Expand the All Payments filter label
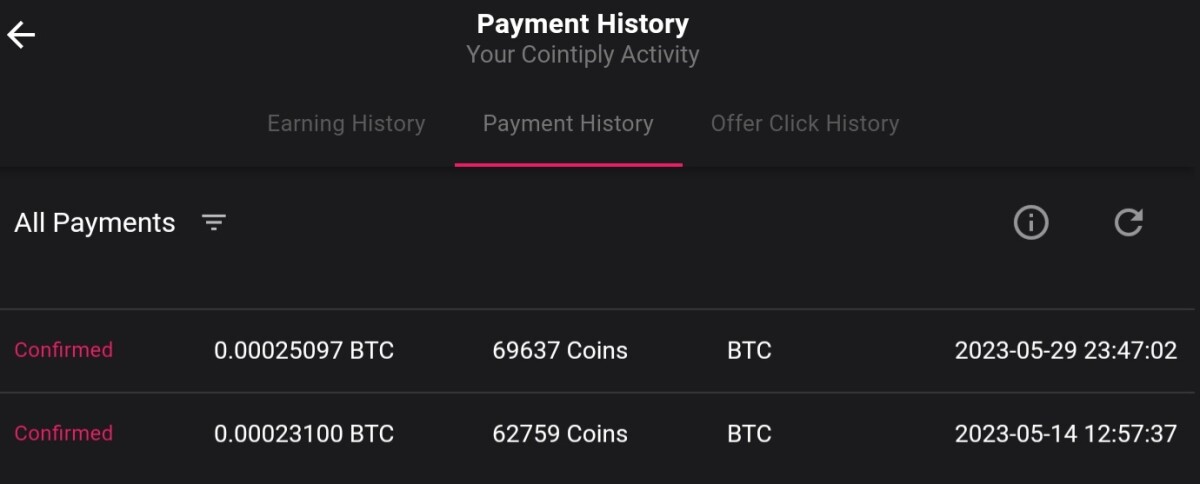1200x484 pixels. pyautogui.click(x=95, y=223)
